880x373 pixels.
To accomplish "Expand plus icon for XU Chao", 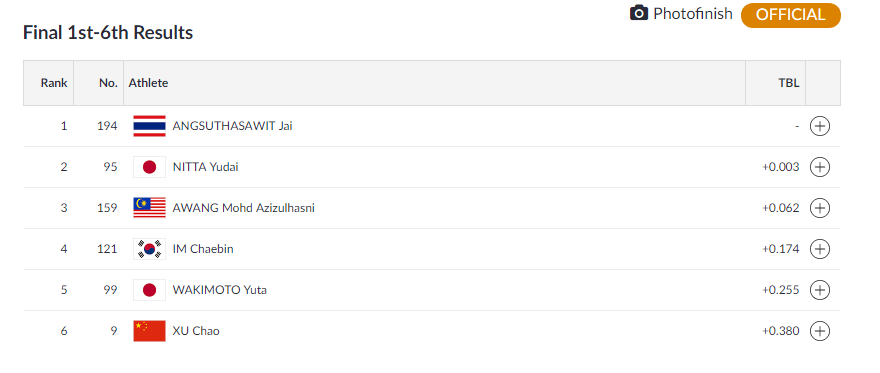I will (819, 331).
